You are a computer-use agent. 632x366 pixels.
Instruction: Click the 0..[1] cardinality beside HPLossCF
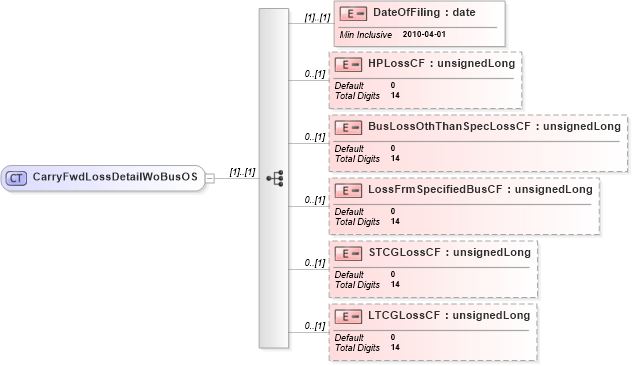[315, 74]
